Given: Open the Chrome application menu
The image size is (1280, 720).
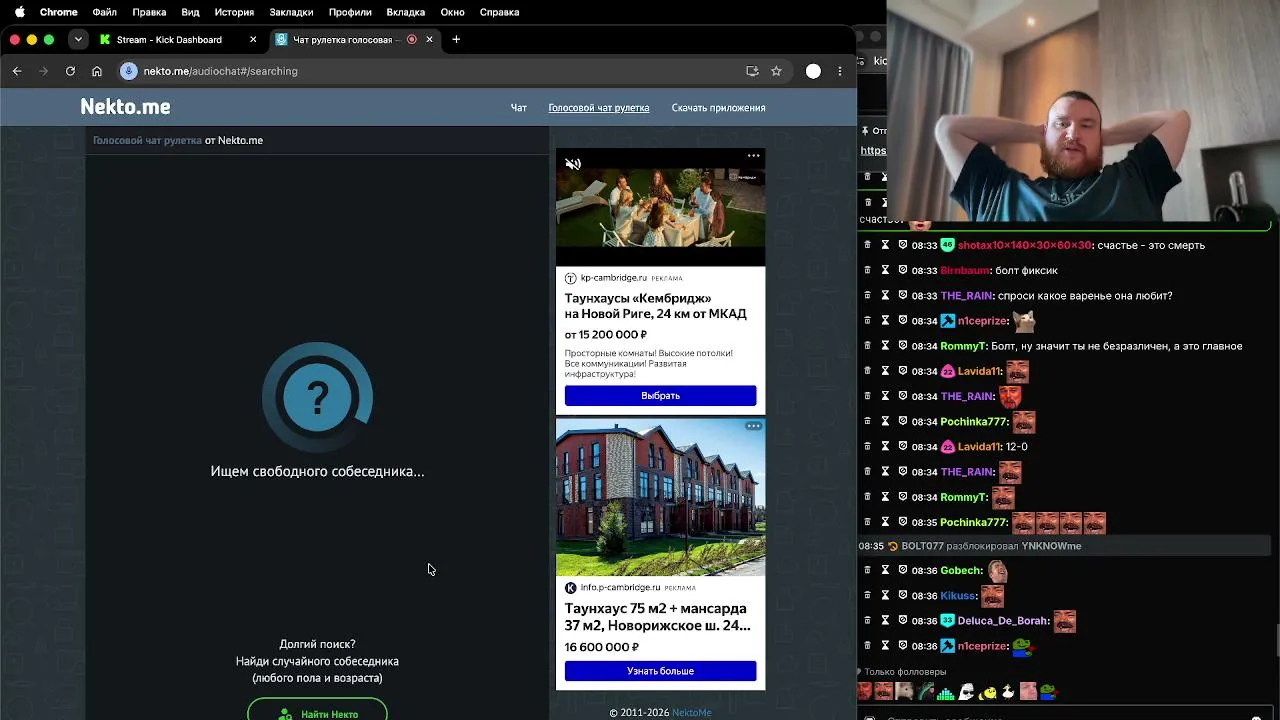Looking at the screenshot, I should point(58,12).
